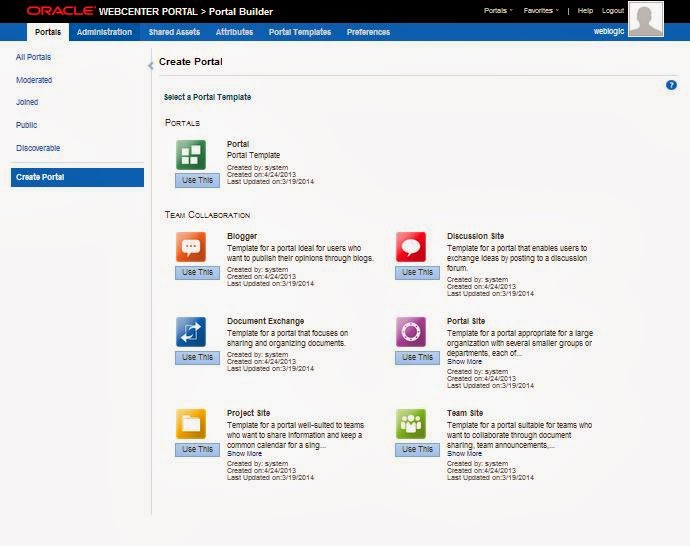The image size is (690, 546).
Task: Click the Discussion Site template title
Action: [x=475, y=236]
